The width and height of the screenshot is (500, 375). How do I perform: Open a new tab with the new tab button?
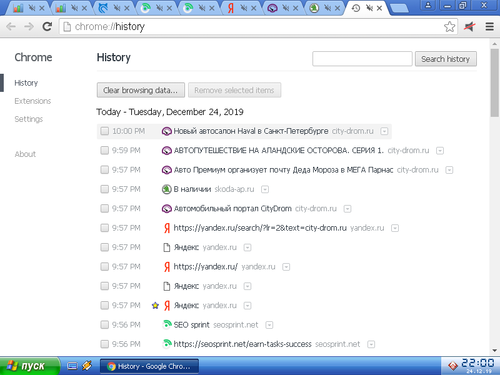[x=399, y=8]
